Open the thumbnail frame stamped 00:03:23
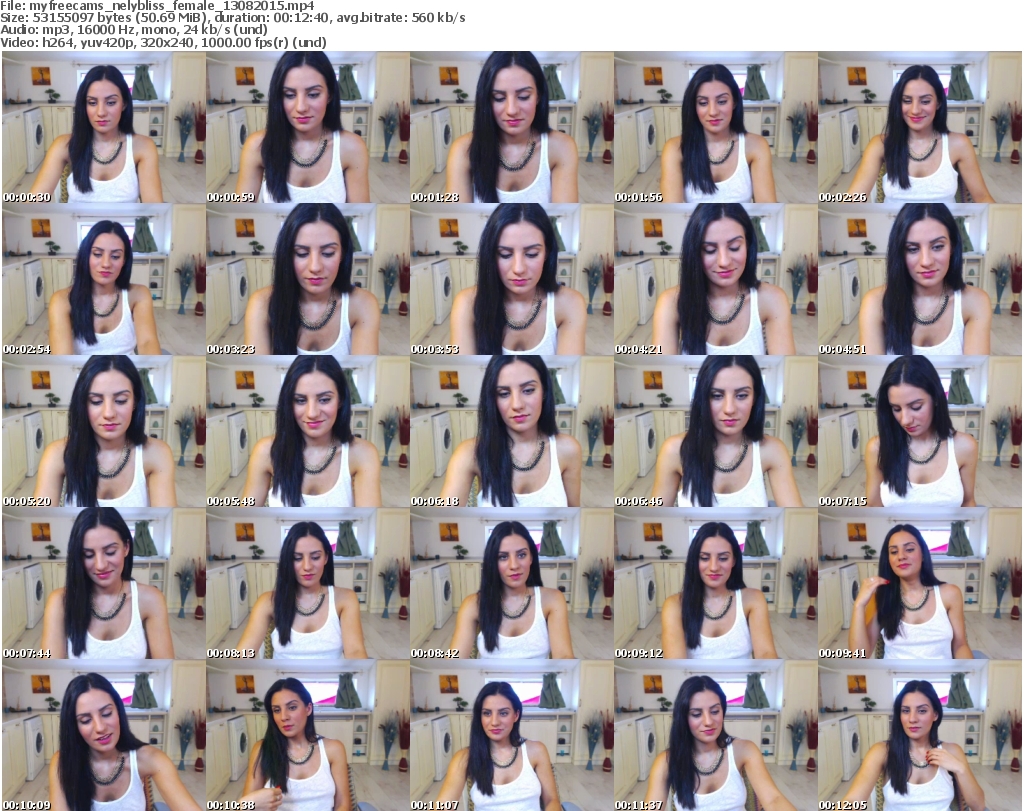 (308, 279)
